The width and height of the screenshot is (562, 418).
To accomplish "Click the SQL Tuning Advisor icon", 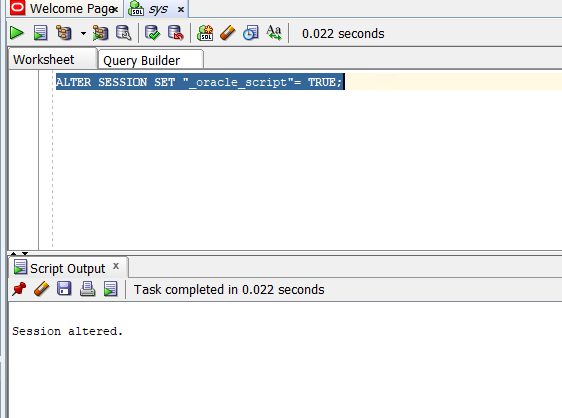I will click(x=124, y=33).
